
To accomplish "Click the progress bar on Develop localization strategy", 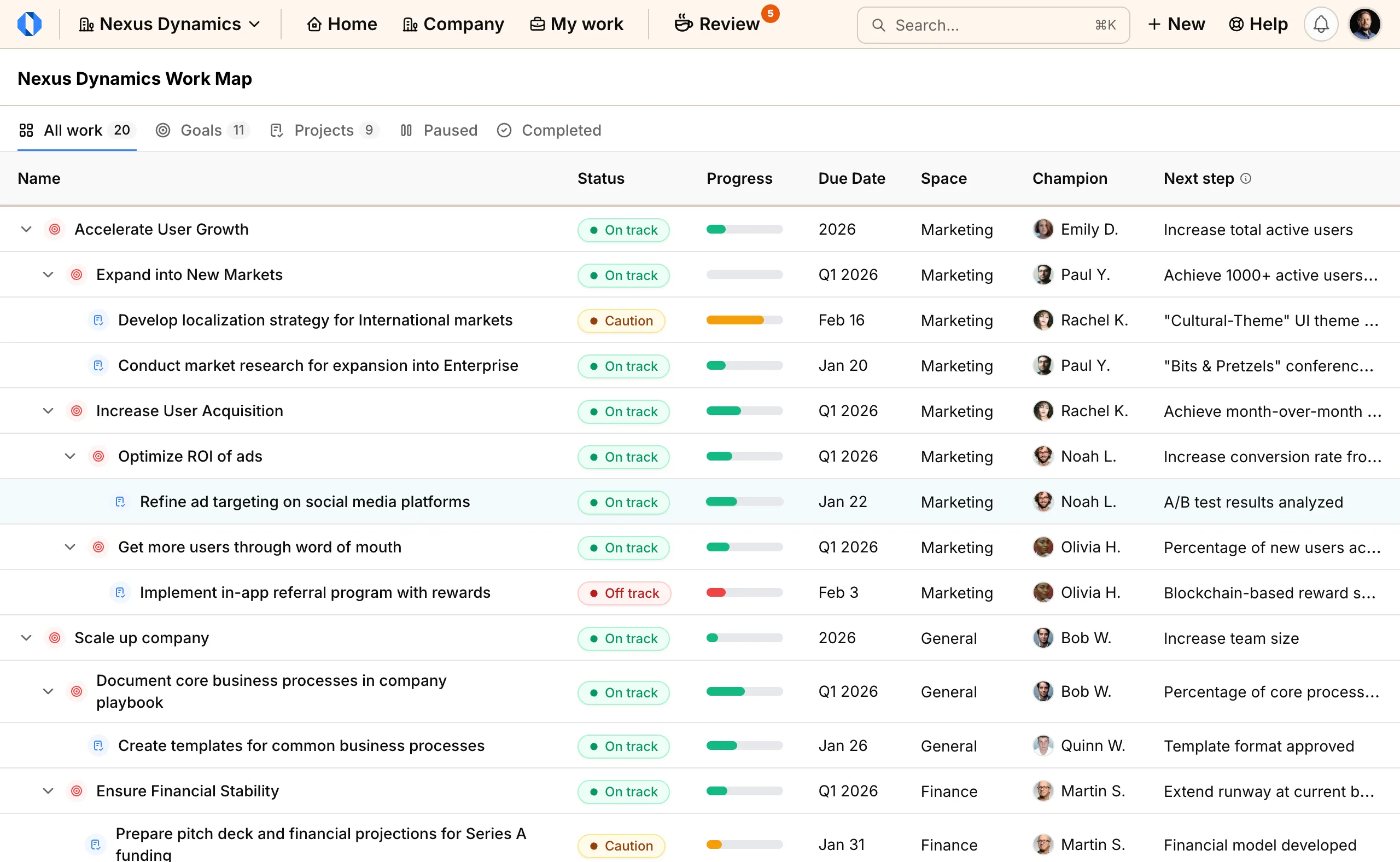I will [x=744, y=320].
